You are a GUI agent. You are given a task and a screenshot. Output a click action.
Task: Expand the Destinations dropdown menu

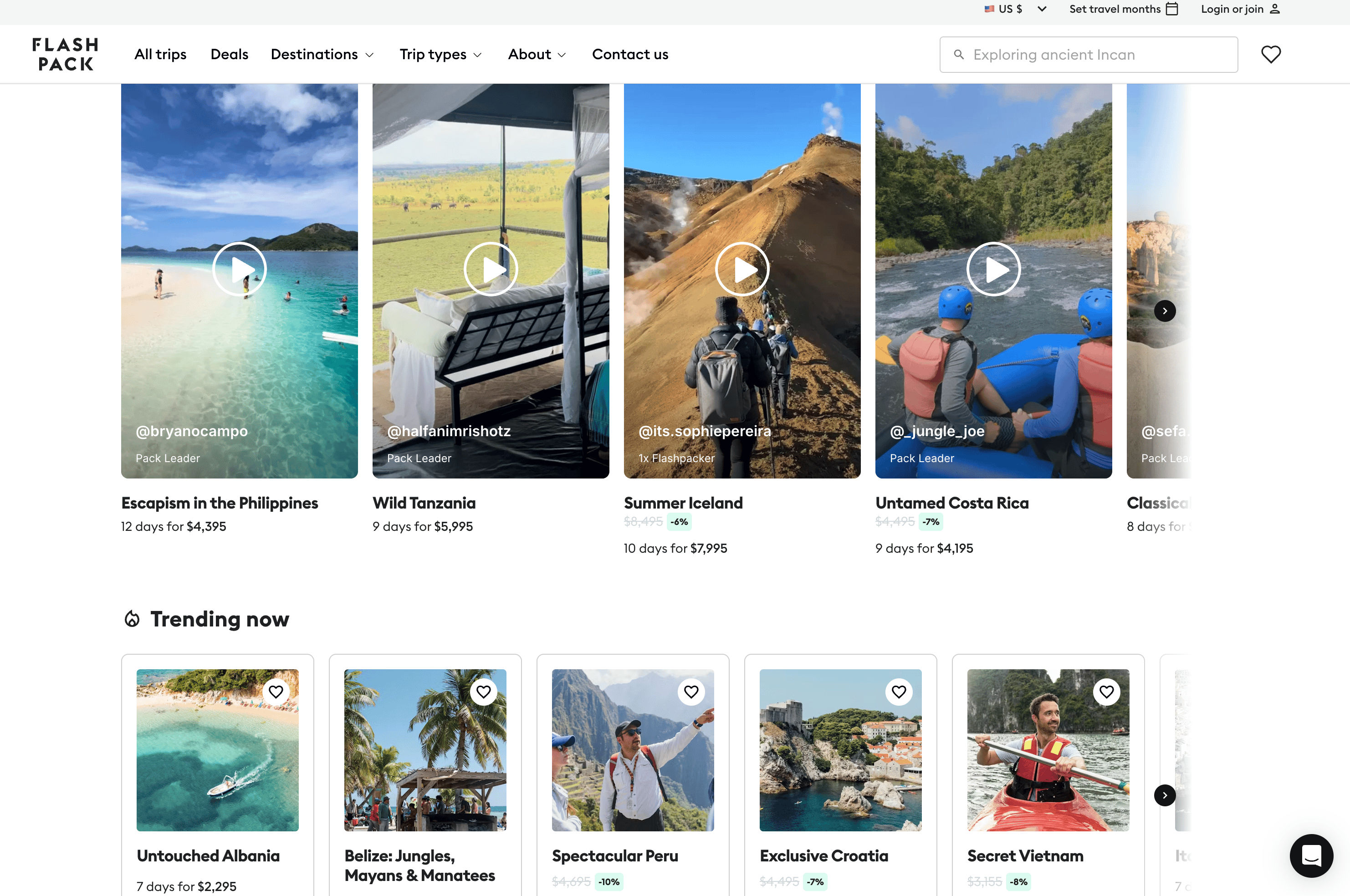322,54
